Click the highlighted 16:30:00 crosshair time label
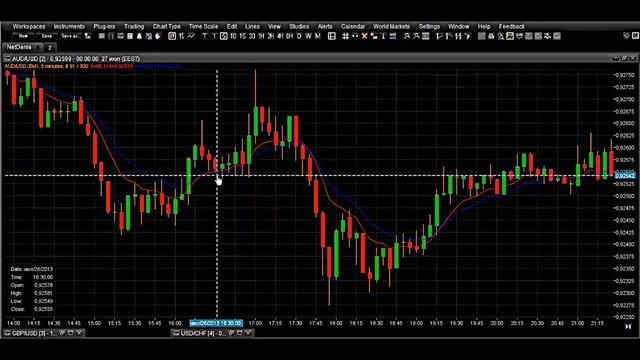 216,323
